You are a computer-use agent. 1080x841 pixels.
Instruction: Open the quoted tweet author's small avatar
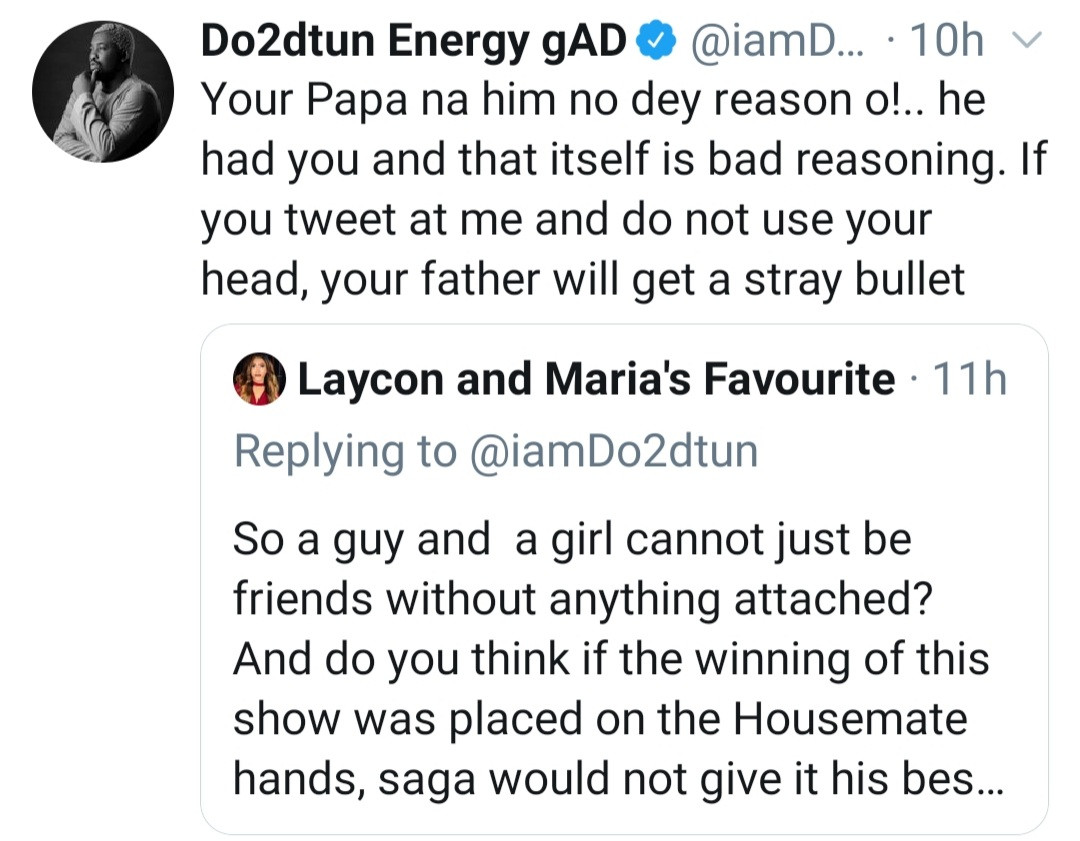tap(259, 381)
